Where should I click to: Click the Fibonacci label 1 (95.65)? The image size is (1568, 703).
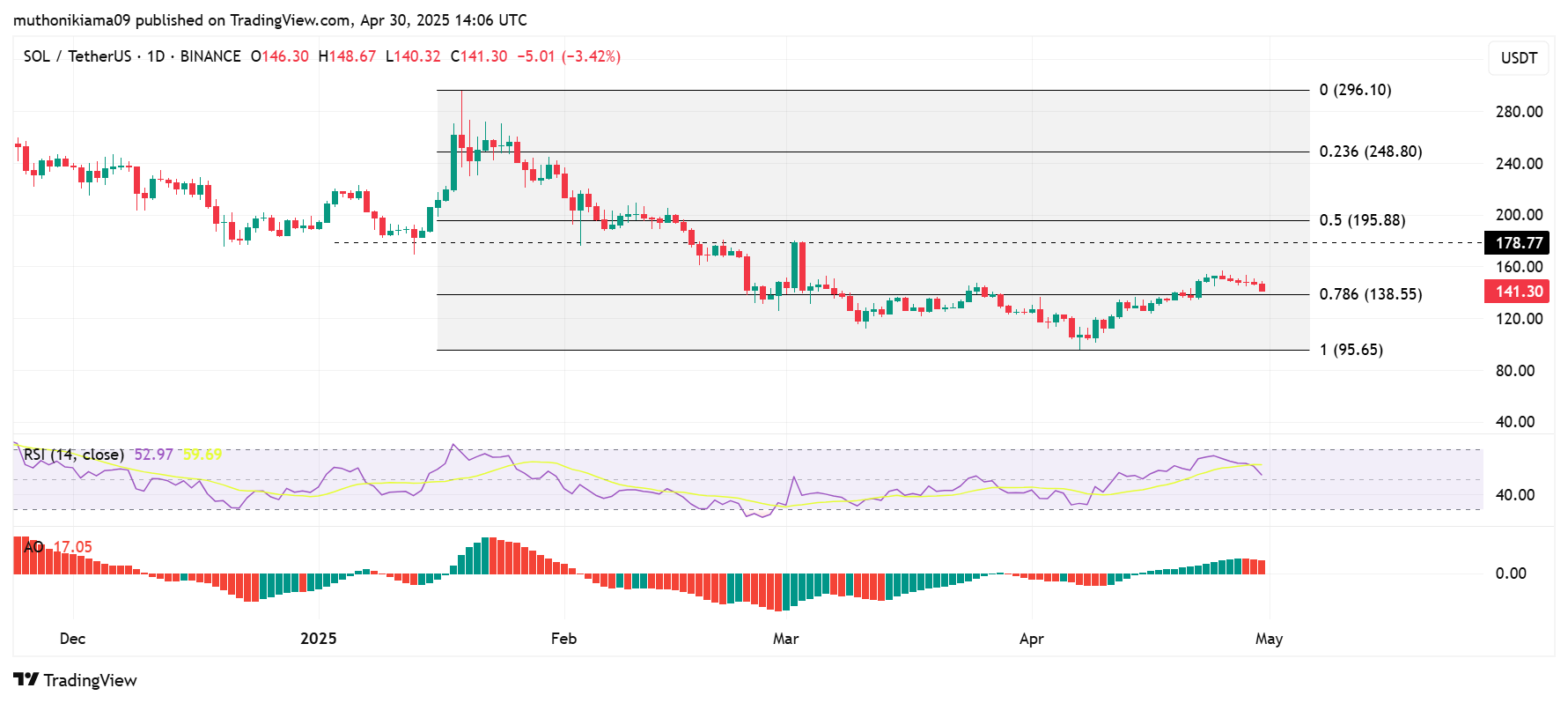(x=1351, y=350)
